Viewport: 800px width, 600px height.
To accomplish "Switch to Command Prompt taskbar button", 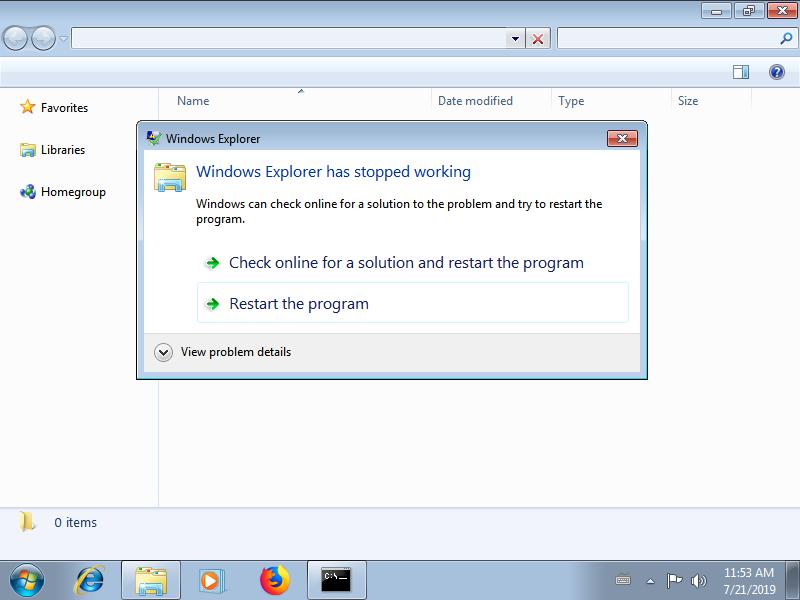I will [x=336, y=581].
